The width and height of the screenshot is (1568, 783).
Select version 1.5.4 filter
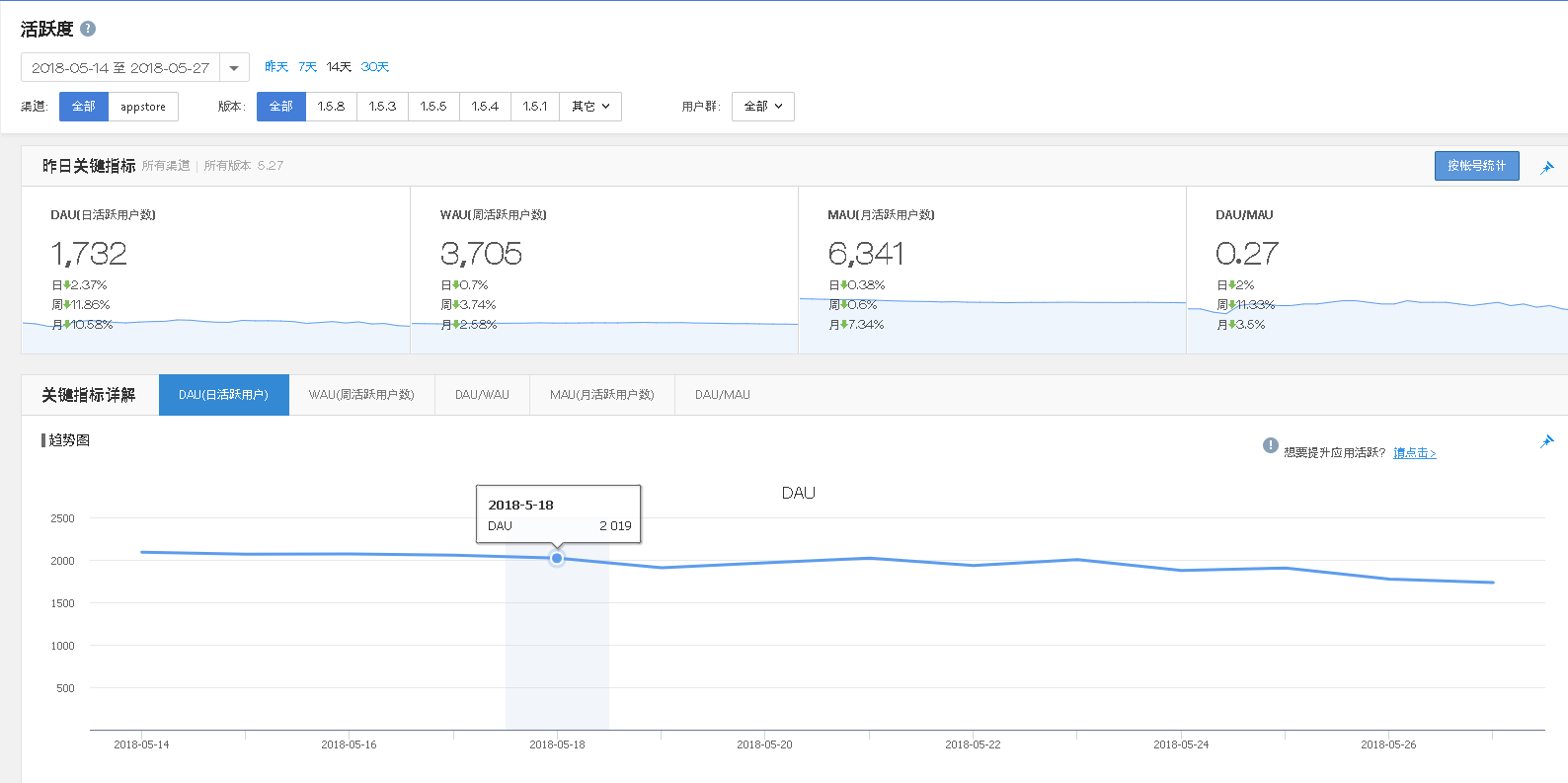(485, 107)
